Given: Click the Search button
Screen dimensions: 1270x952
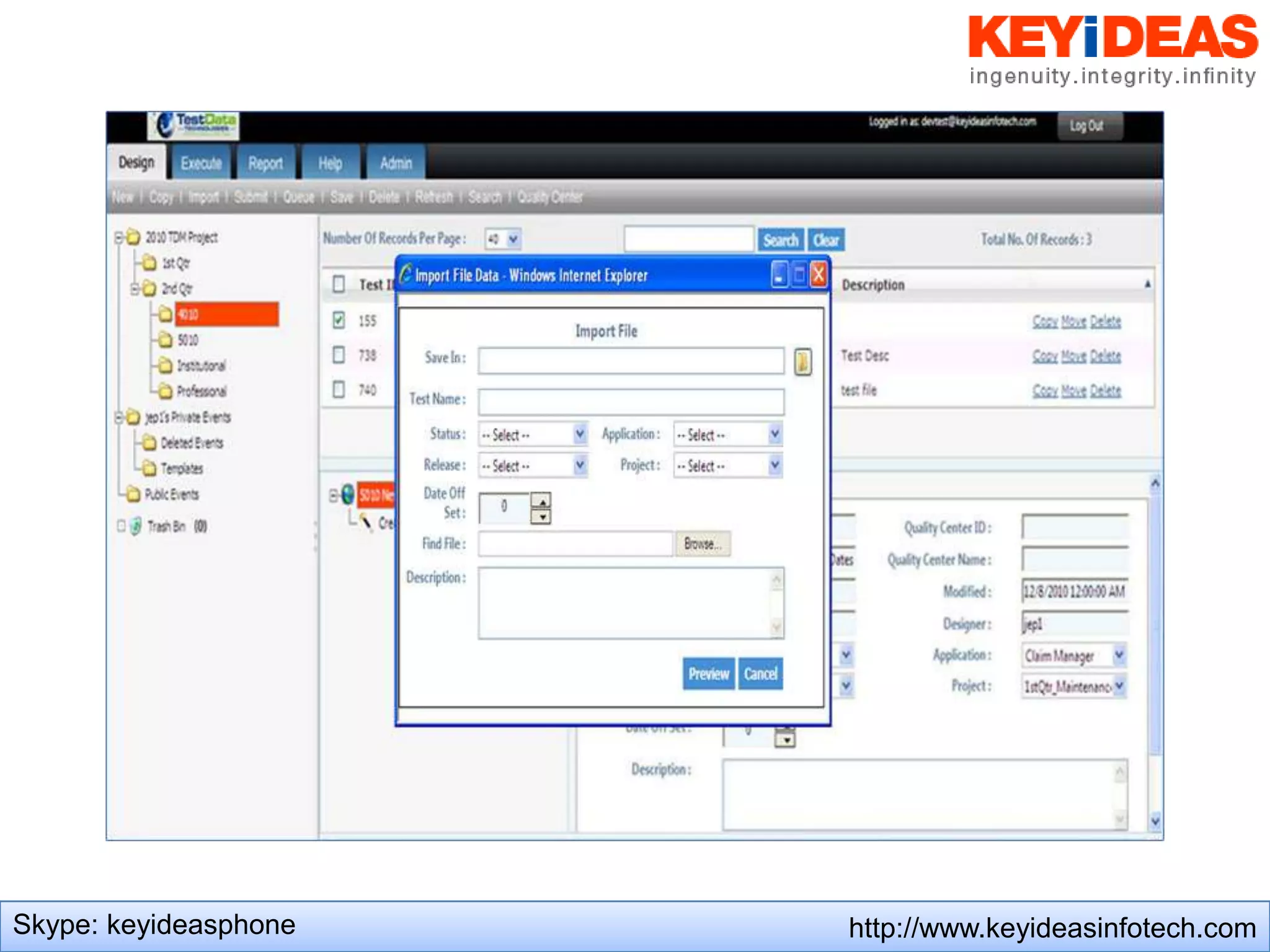Looking at the screenshot, I should (x=781, y=240).
